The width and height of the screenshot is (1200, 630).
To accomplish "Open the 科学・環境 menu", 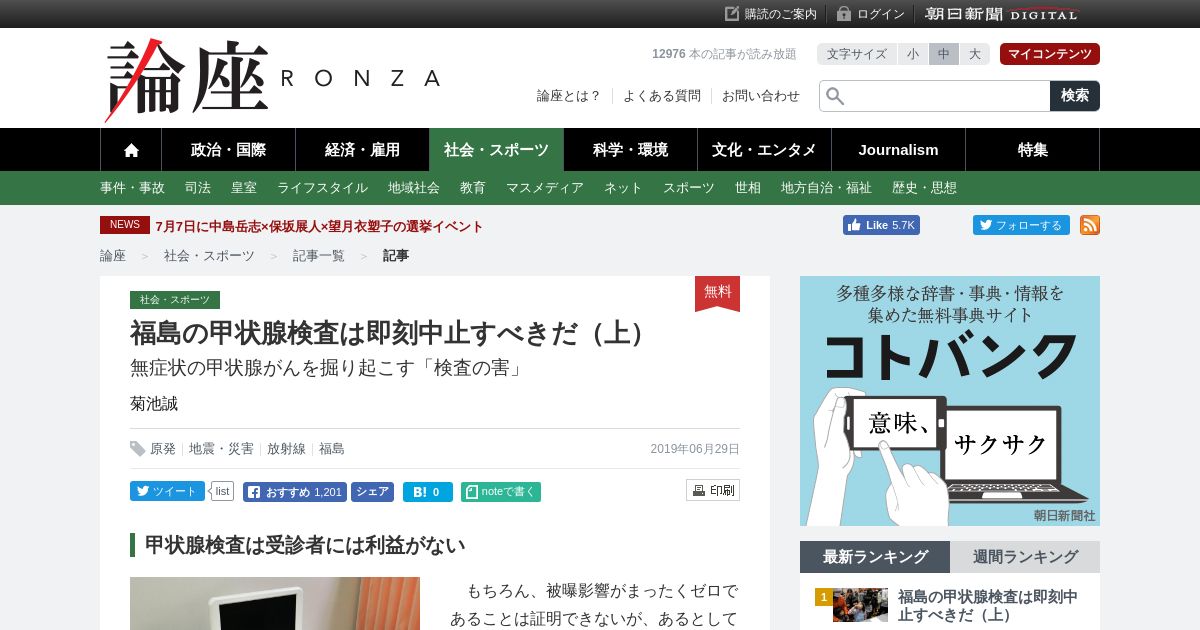I will 630,150.
